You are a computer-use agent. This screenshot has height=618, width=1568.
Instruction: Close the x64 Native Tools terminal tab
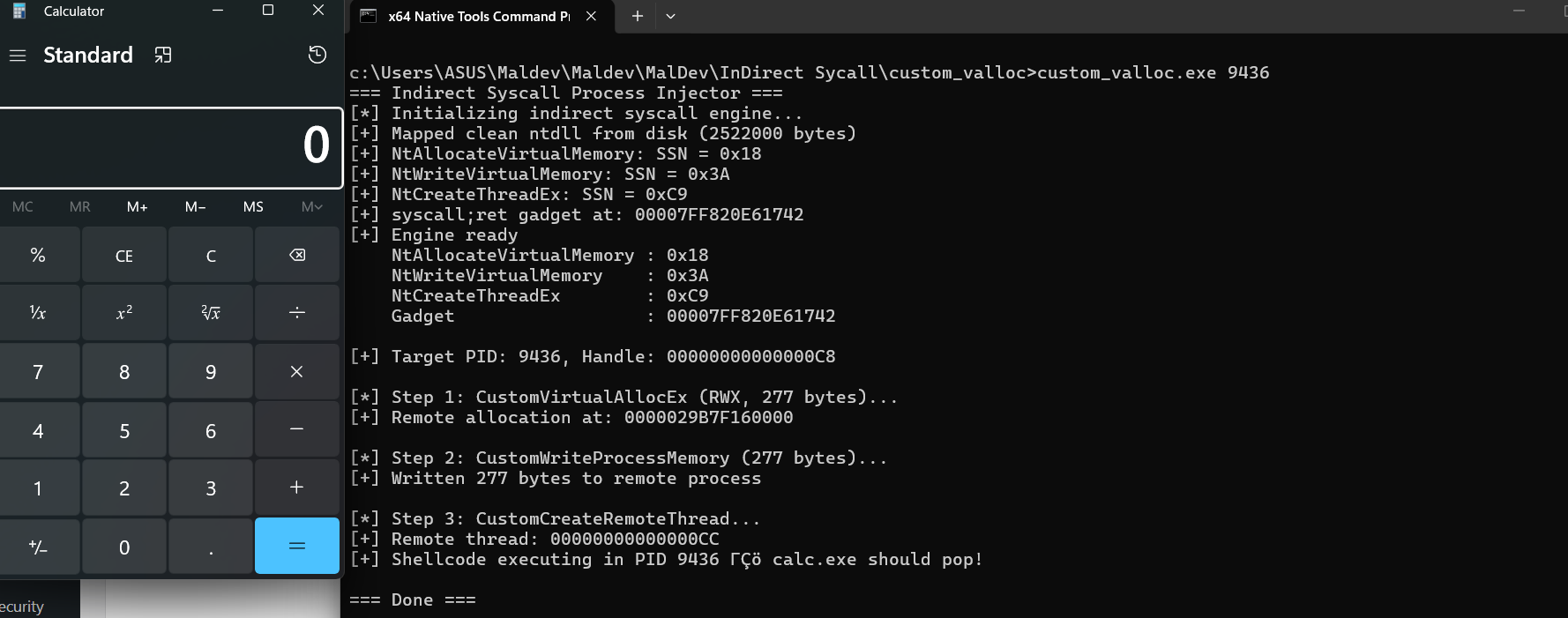click(591, 16)
